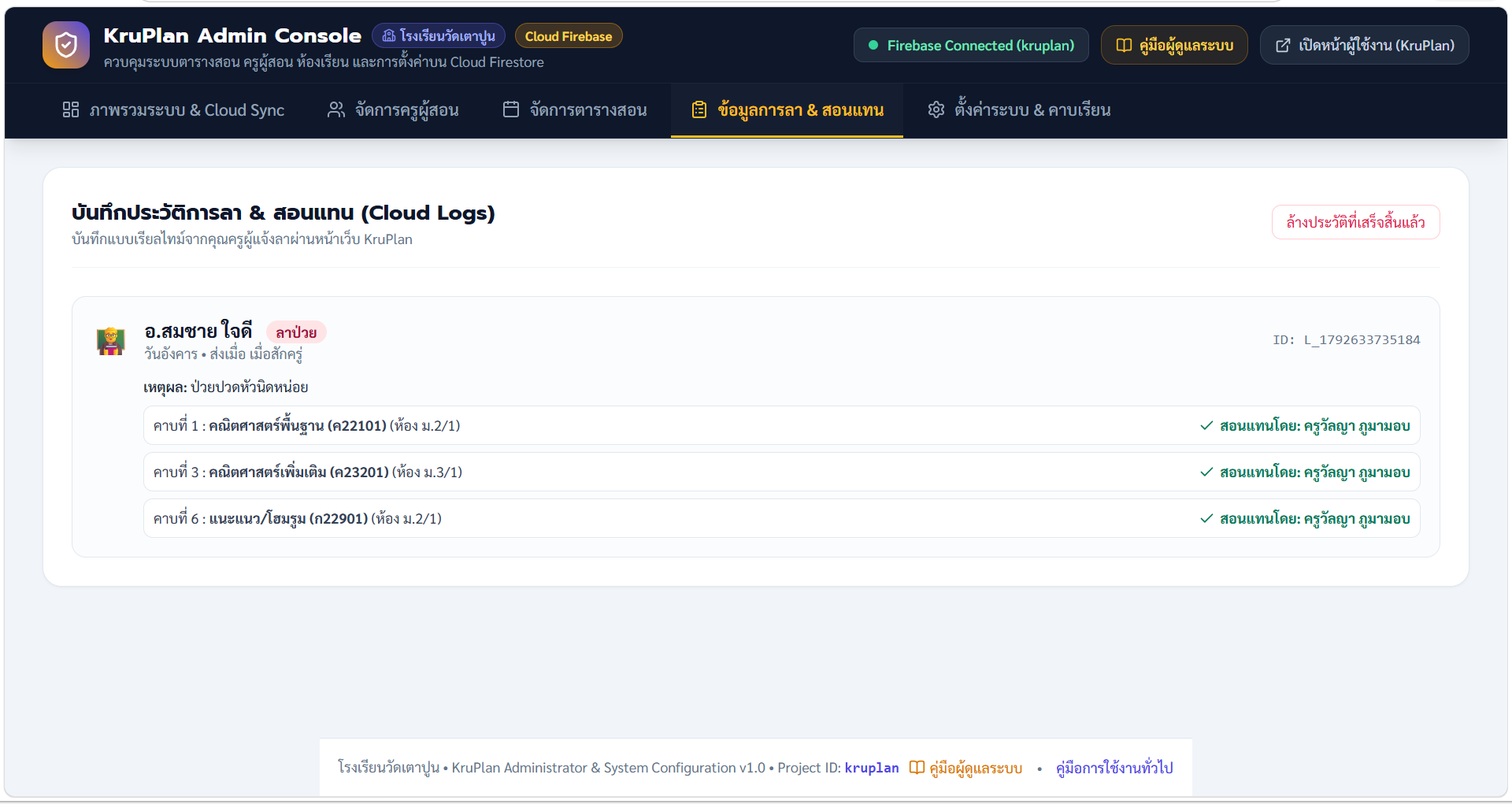Select the ข้อมูลการลา & สอนแทน tab

click(787, 110)
